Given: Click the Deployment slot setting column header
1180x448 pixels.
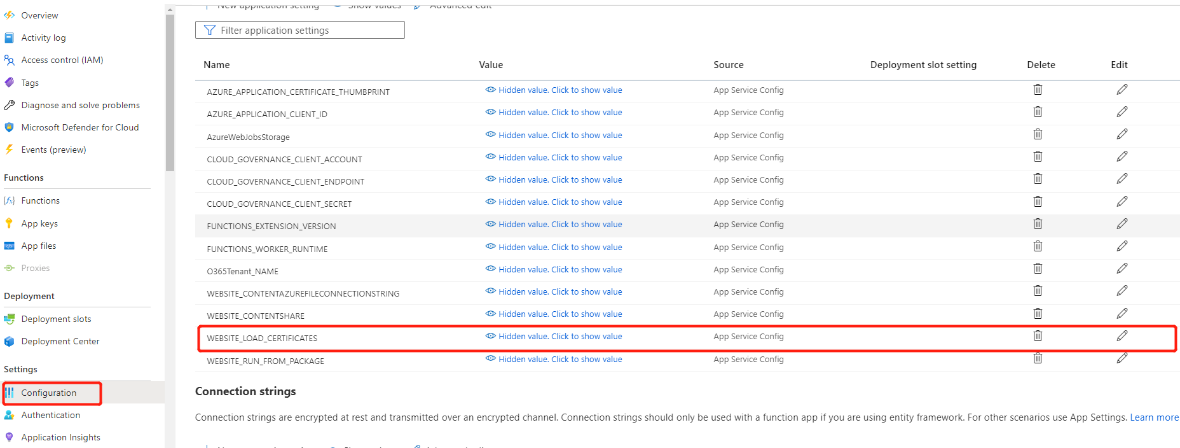Looking at the screenshot, I should pyautogui.click(x=923, y=65).
